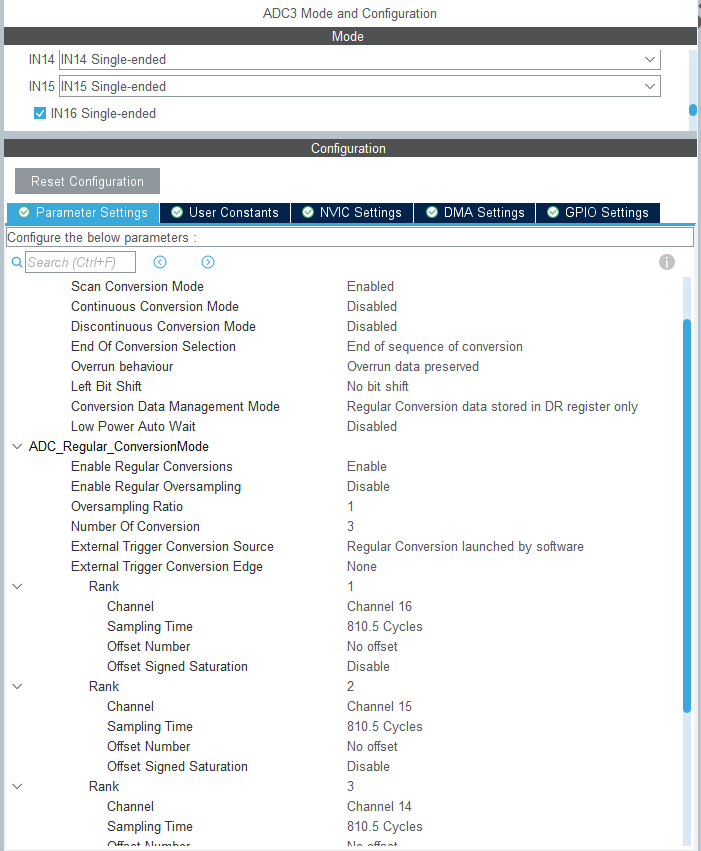Collapse the Rank 3 section

click(x=17, y=786)
